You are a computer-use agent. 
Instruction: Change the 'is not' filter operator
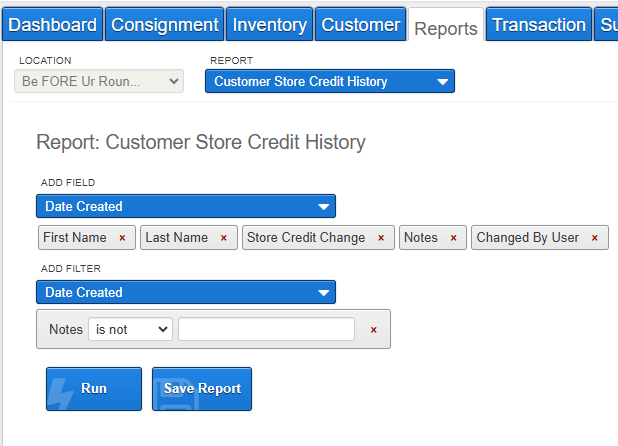tap(130, 329)
